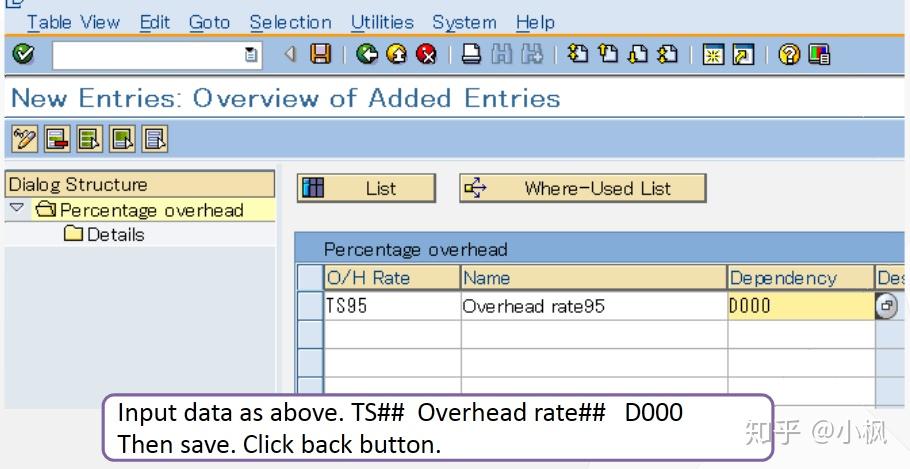Click the pencil Change/Display toggle icon
Image resolution: width=910 pixels, height=469 pixels.
[x=24, y=139]
